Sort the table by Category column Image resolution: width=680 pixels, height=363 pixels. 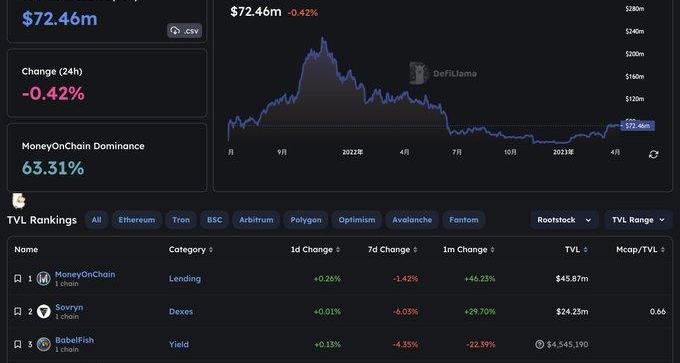pyautogui.click(x=191, y=249)
